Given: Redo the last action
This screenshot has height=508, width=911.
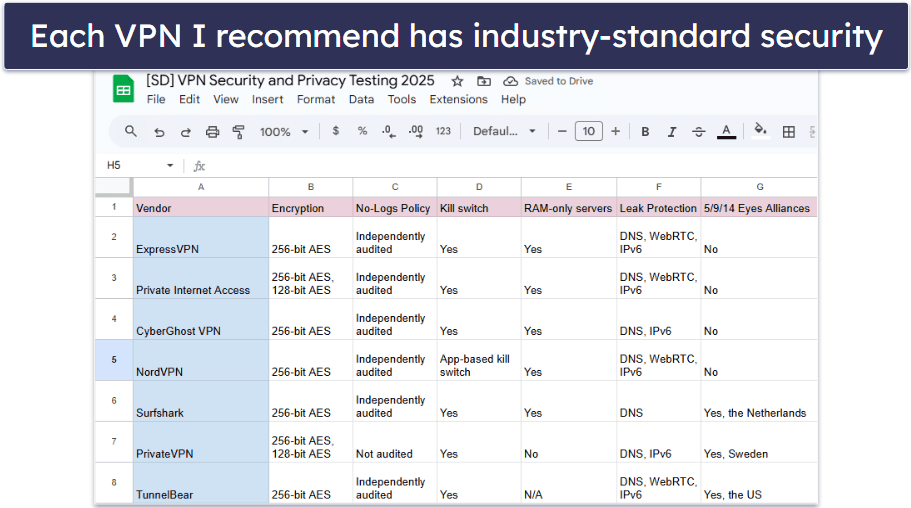Looking at the screenshot, I should pos(185,132).
